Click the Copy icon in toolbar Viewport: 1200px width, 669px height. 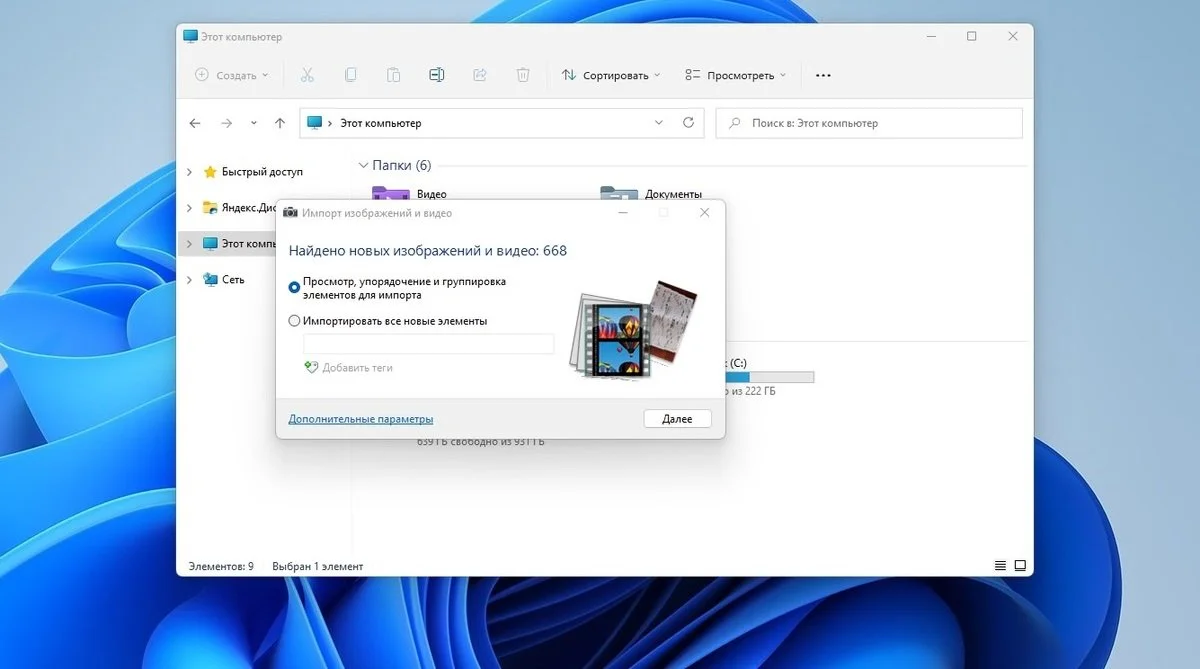click(x=350, y=75)
